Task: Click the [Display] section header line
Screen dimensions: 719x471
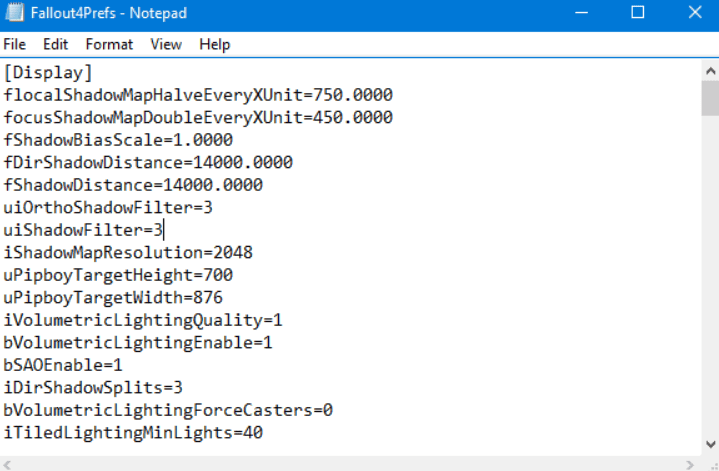Action: point(48,72)
